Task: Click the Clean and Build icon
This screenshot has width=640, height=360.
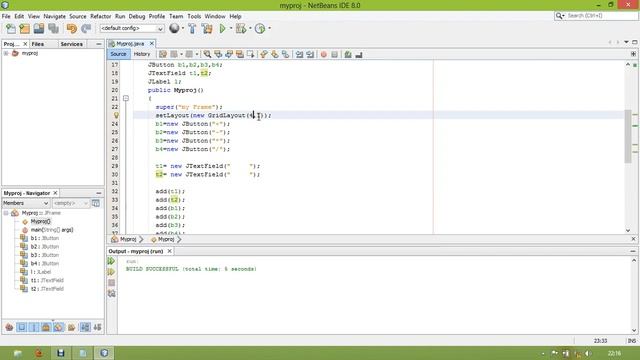Action: pos(207,29)
